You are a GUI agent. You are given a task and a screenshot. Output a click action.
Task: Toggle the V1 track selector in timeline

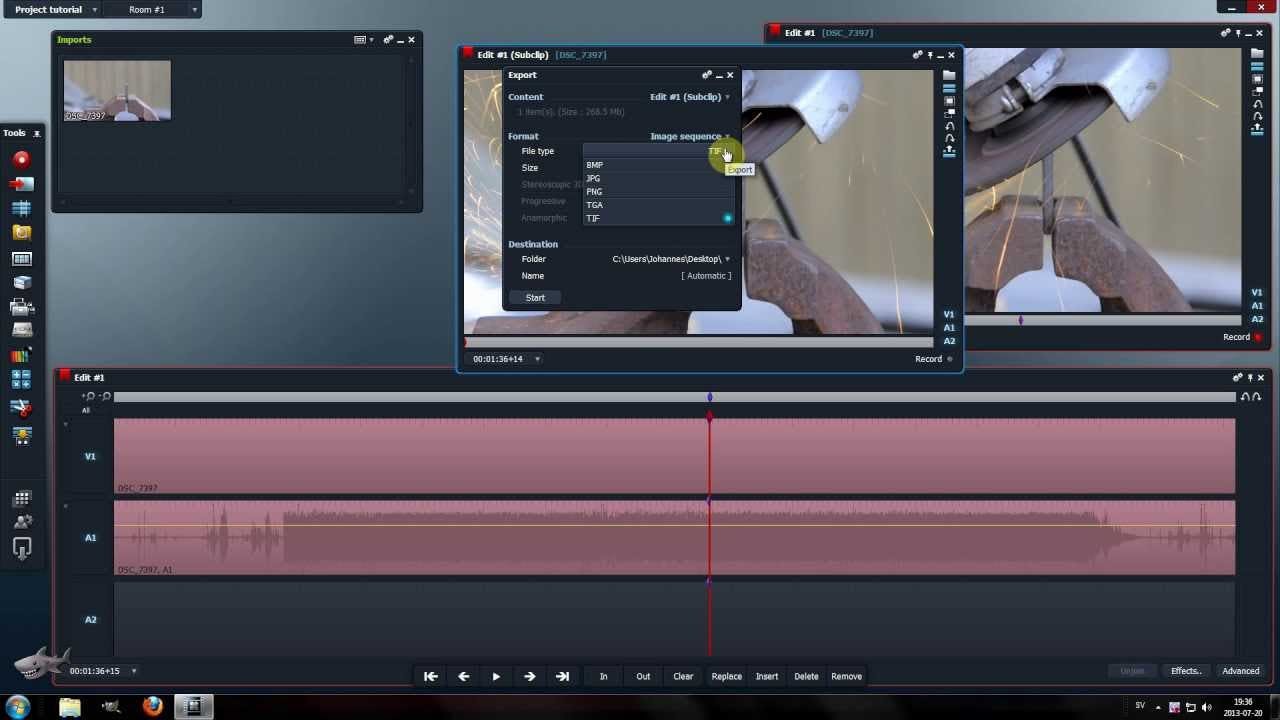(90, 456)
